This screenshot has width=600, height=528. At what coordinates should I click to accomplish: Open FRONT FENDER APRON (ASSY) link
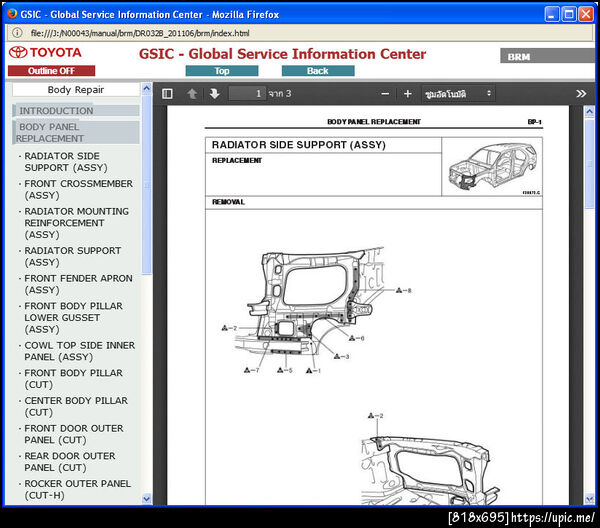click(78, 284)
